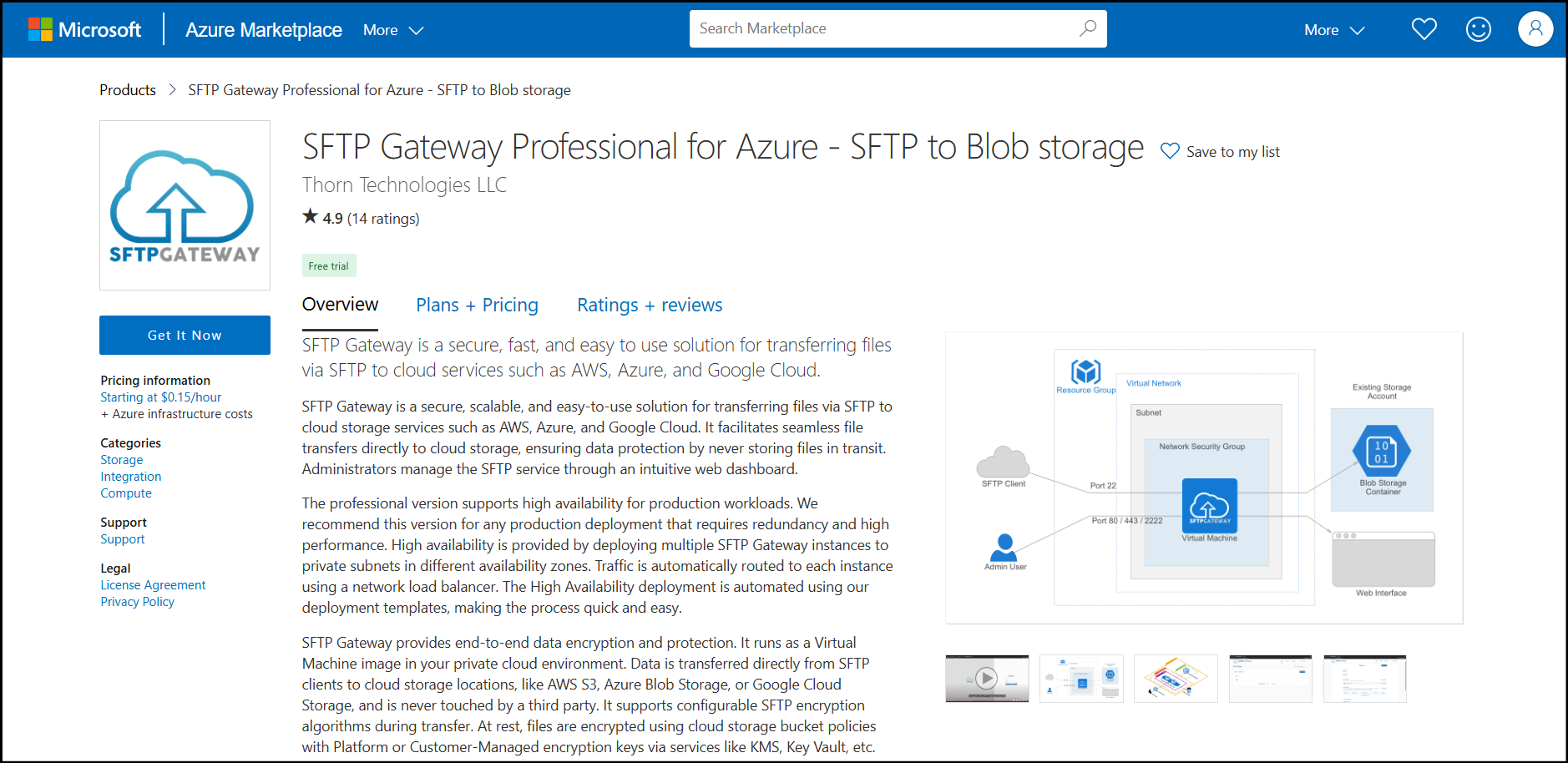Toggle Save to my list heart
Image resolution: width=1568 pixels, height=763 pixels.
point(1170,151)
